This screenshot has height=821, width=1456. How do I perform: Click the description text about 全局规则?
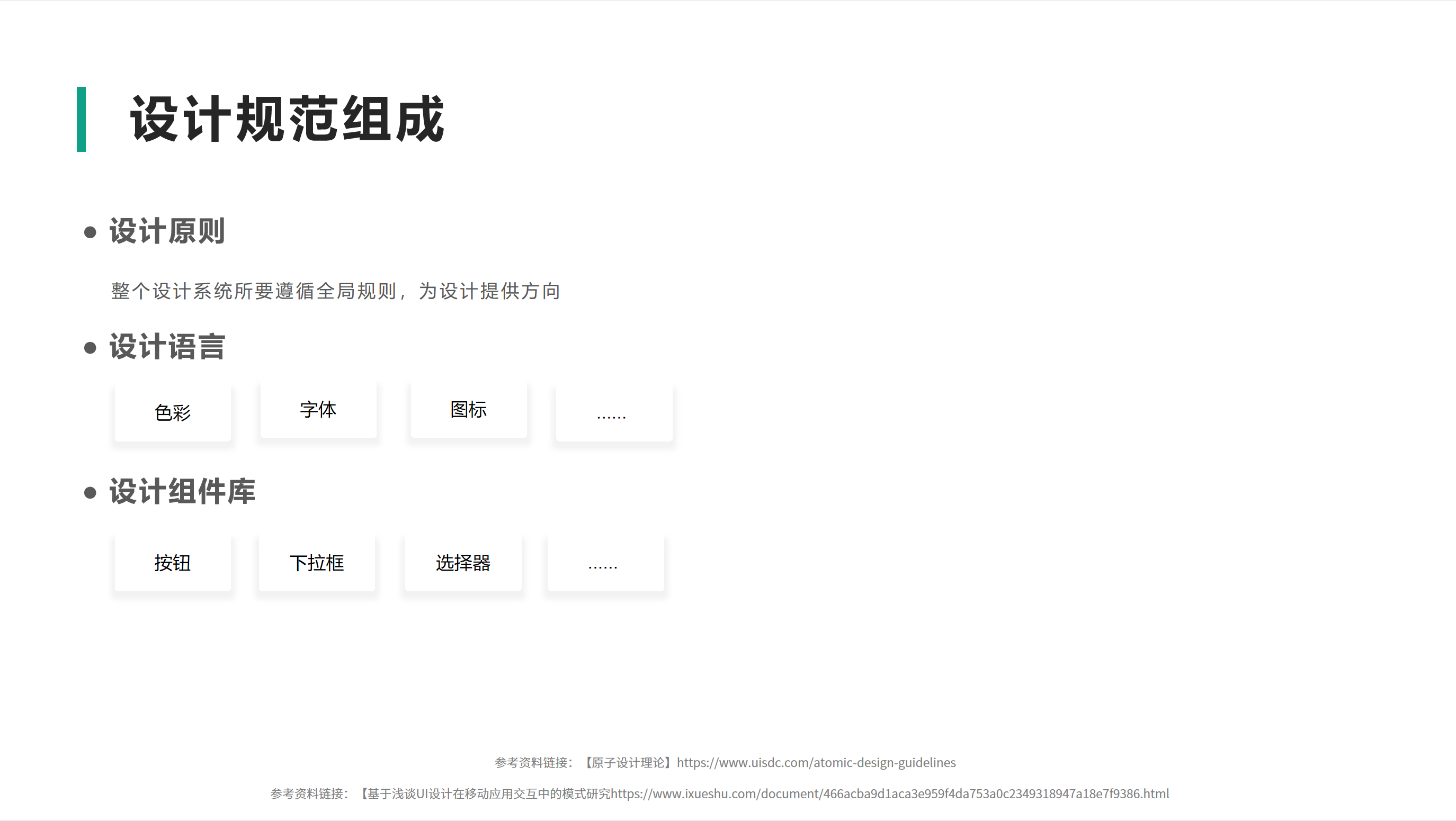(335, 291)
